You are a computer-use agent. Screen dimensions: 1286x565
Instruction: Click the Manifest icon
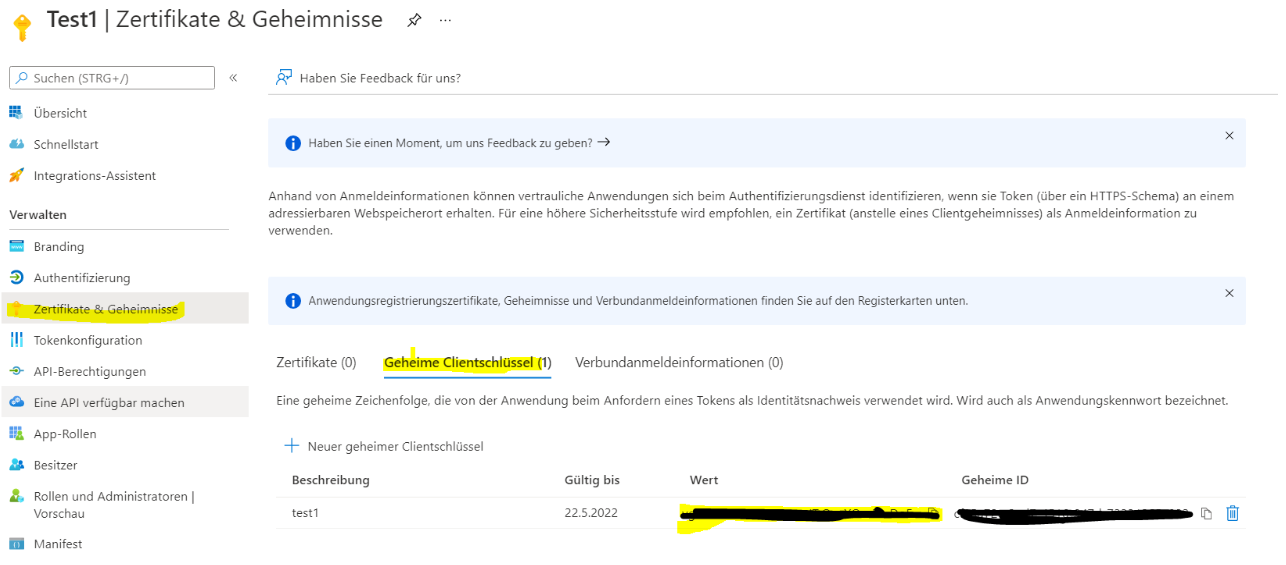[x=16, y=544]
